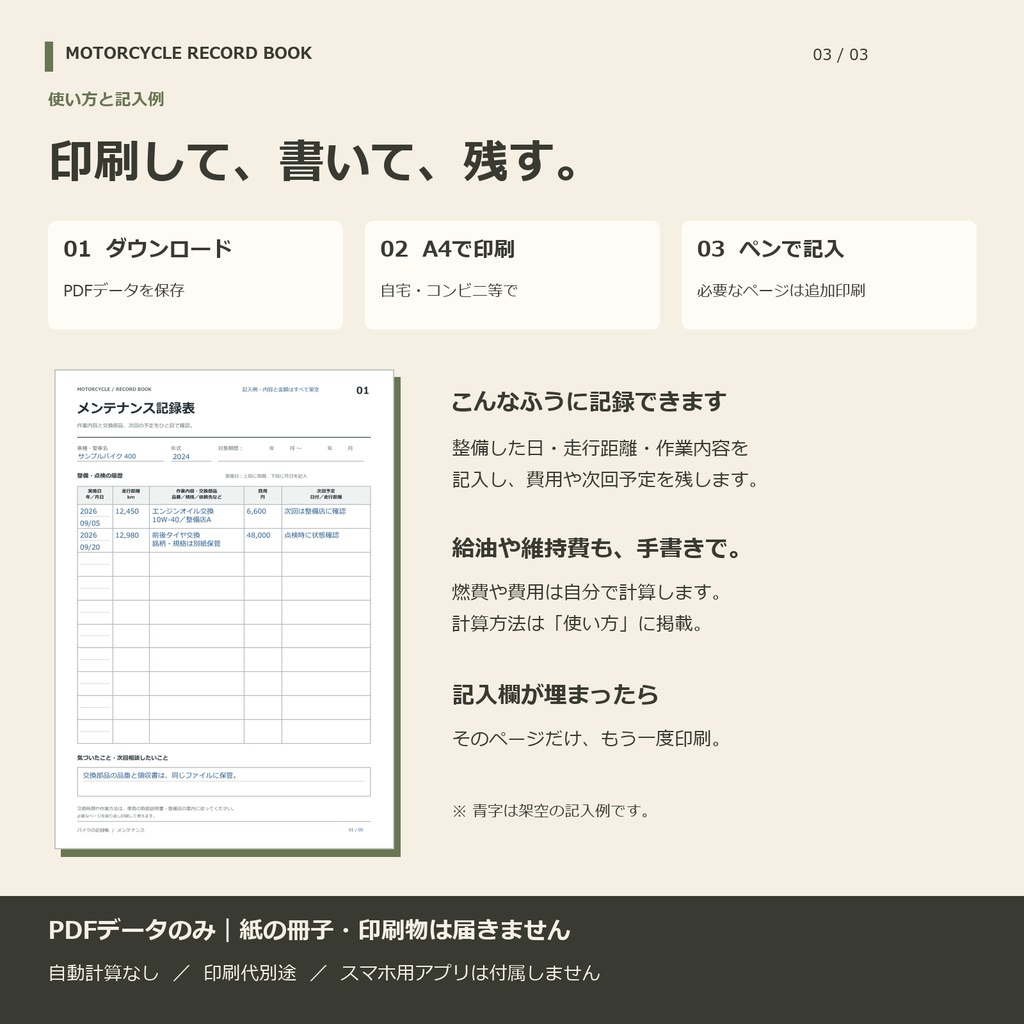Click the "前後タイヤ交換" work entry
The width and height of the screenshot is (1024, 1024).
pos(176,535)
